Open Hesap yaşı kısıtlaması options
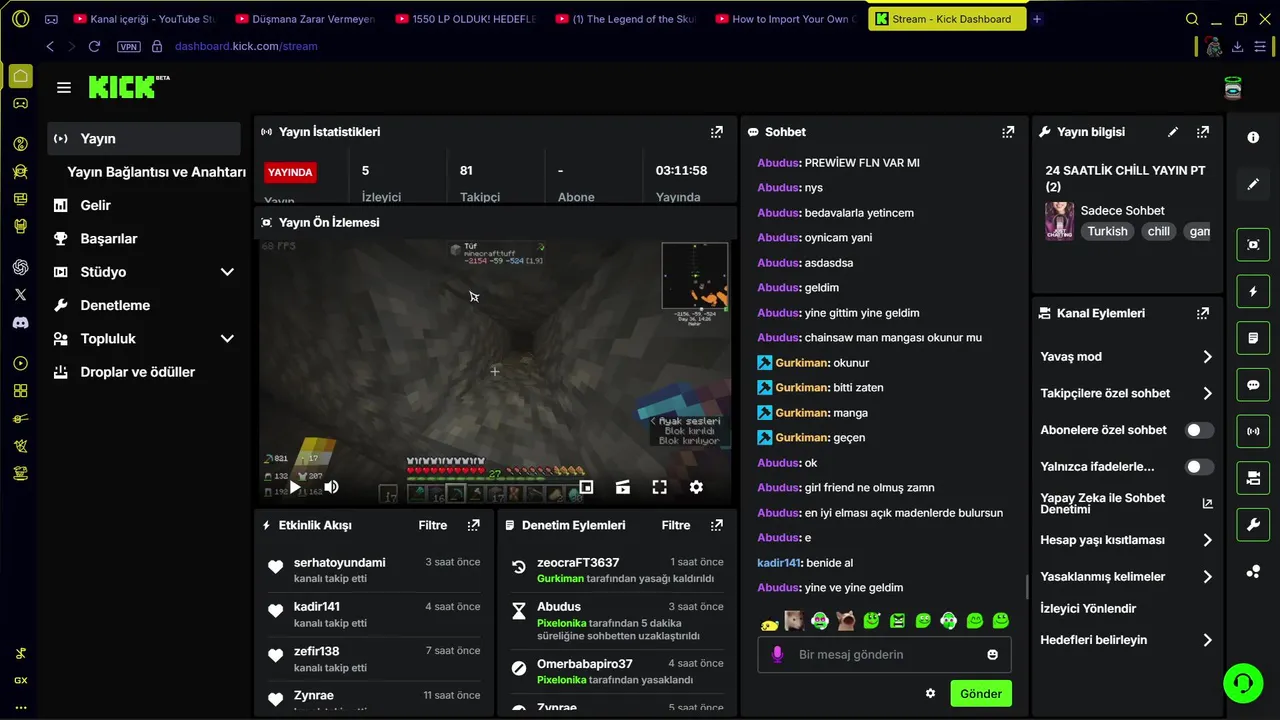This screenshot has width=1280, height=720. (1127, 540)
